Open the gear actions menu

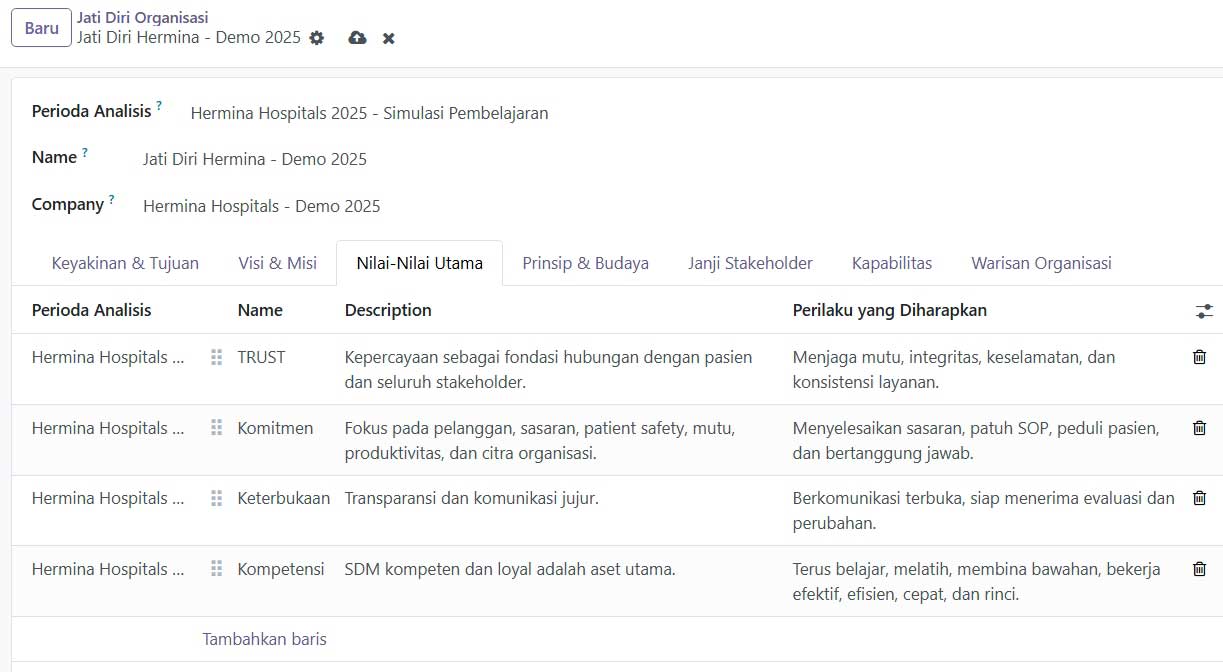pyautogui.click(x=317, y=38)
